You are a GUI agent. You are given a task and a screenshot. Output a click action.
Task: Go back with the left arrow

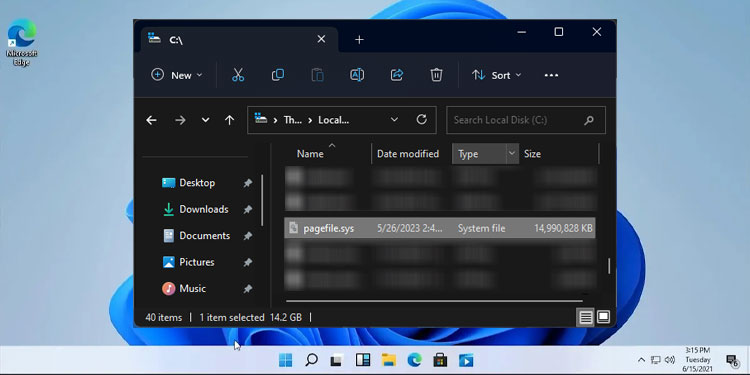[151, 120]
